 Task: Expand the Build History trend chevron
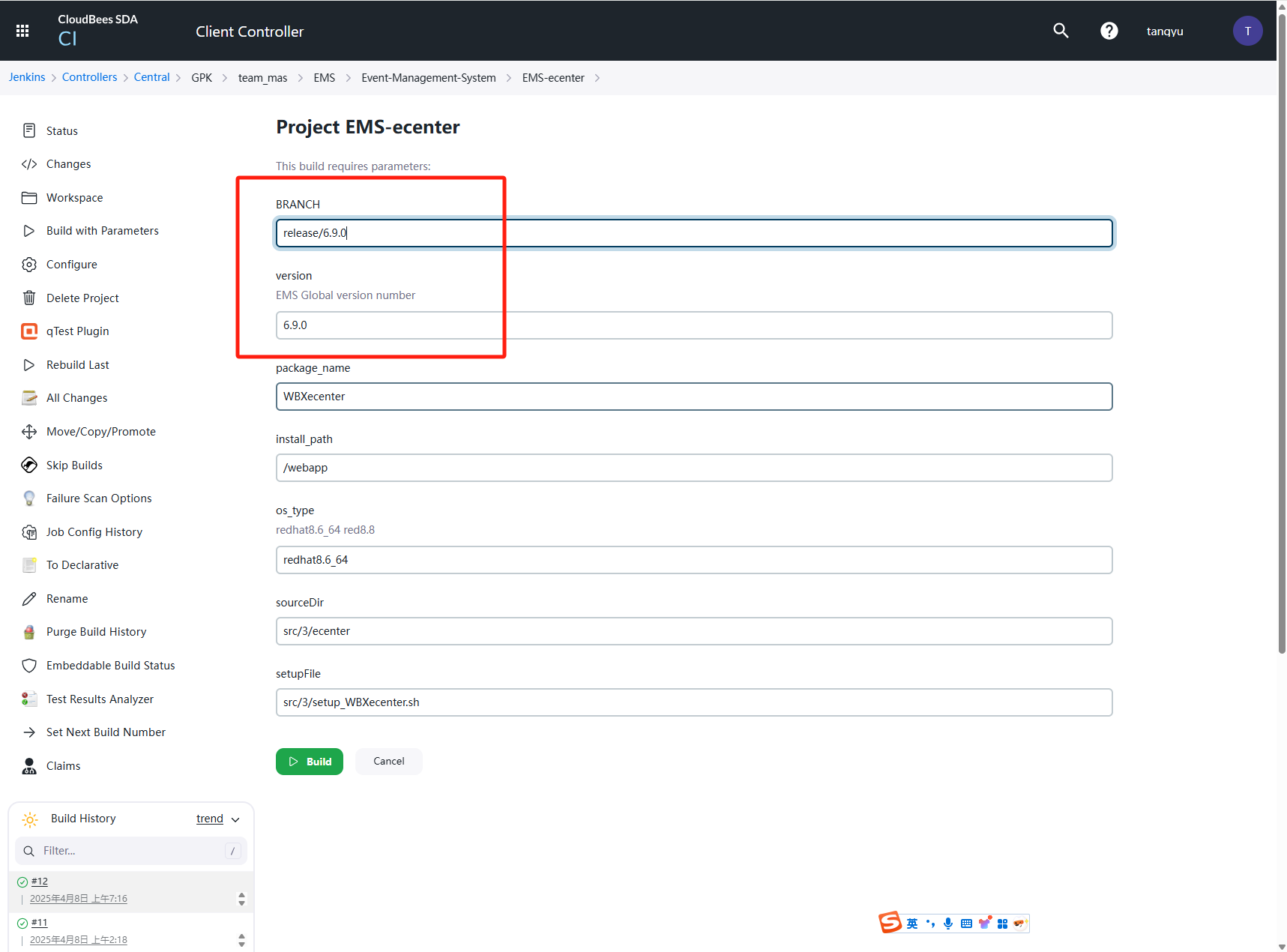235,819
